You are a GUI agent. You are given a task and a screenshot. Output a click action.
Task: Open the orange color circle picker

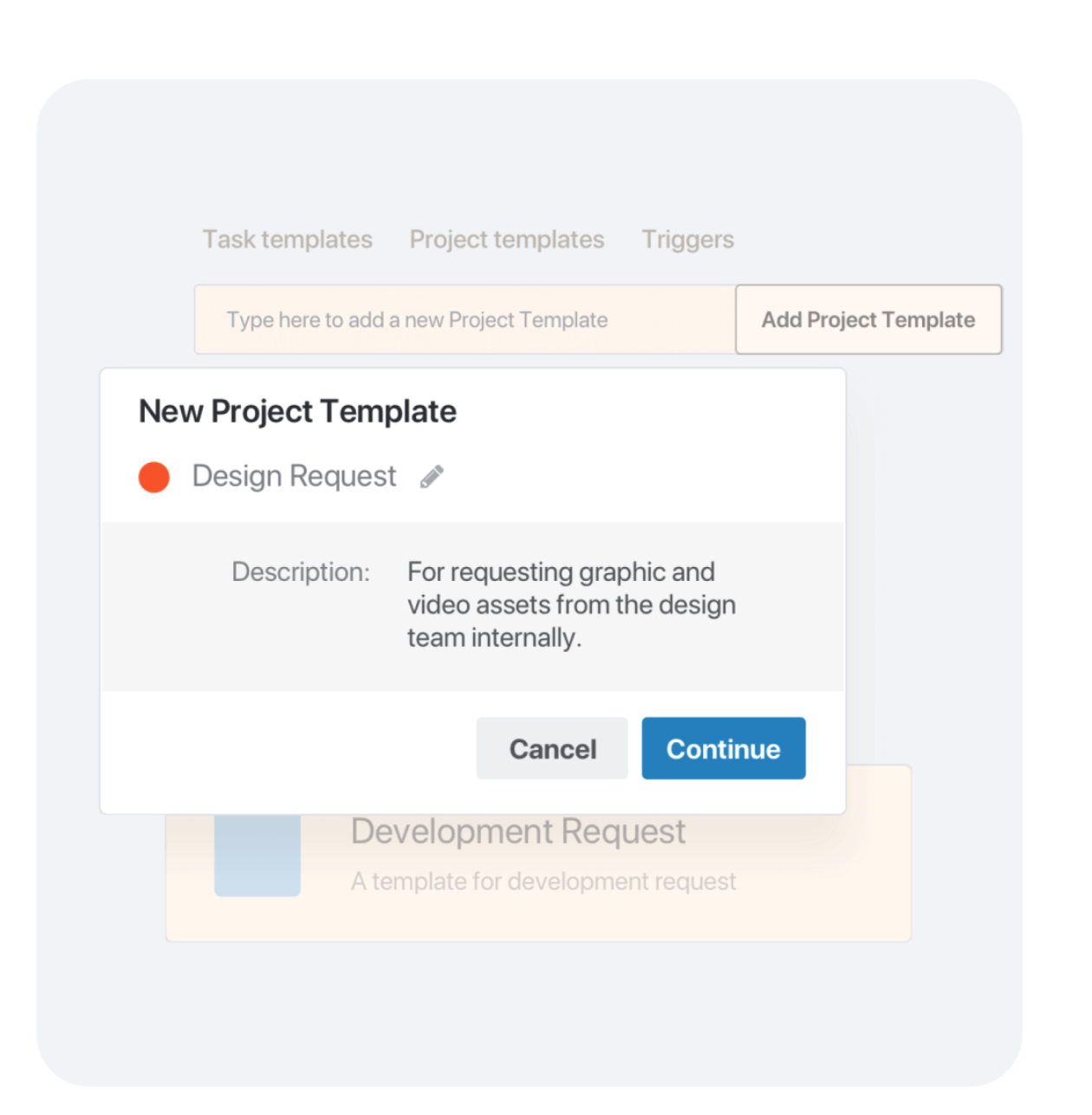tap(154, 477)
